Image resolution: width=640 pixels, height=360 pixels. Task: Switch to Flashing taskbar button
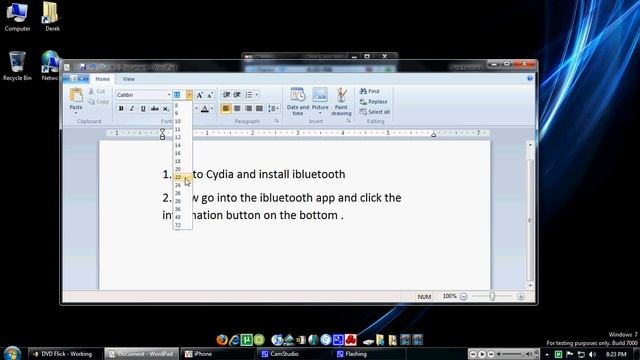point(370,354)
